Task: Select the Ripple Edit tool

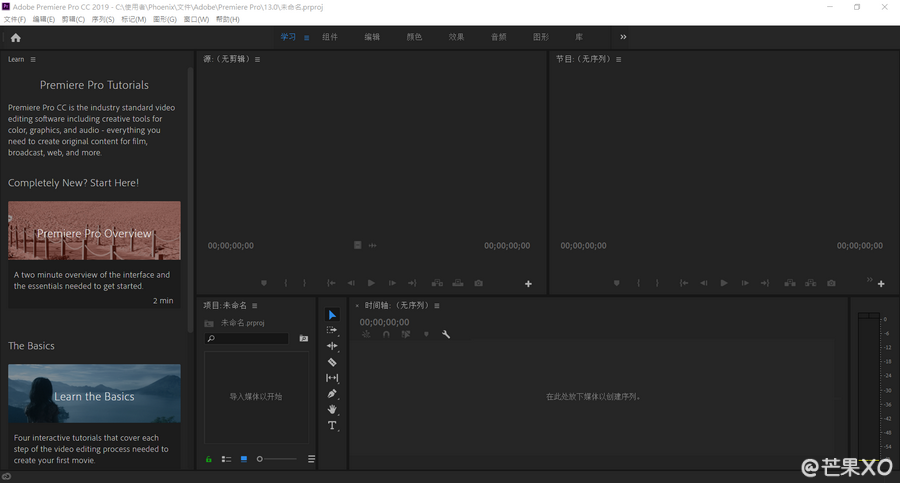Action: point(332,346)
